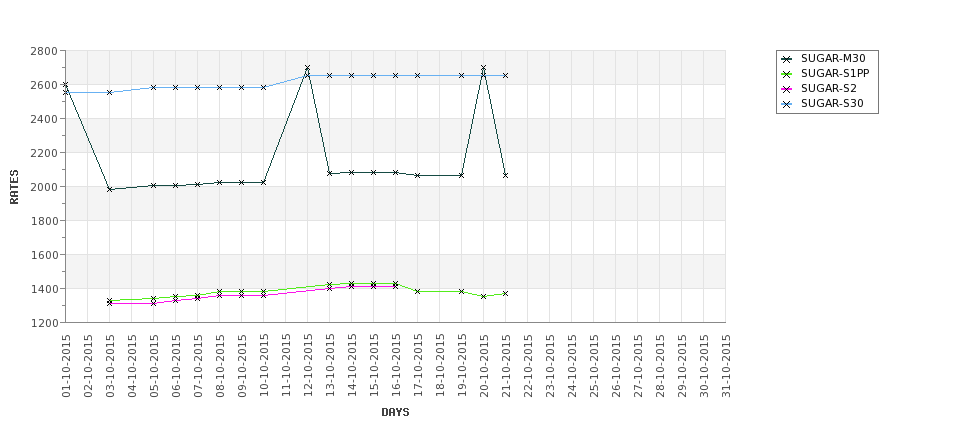The image size is (975, 429).
Task: Click the magenta SUGAR-S2 legend marker
Action: click(787, 89)
